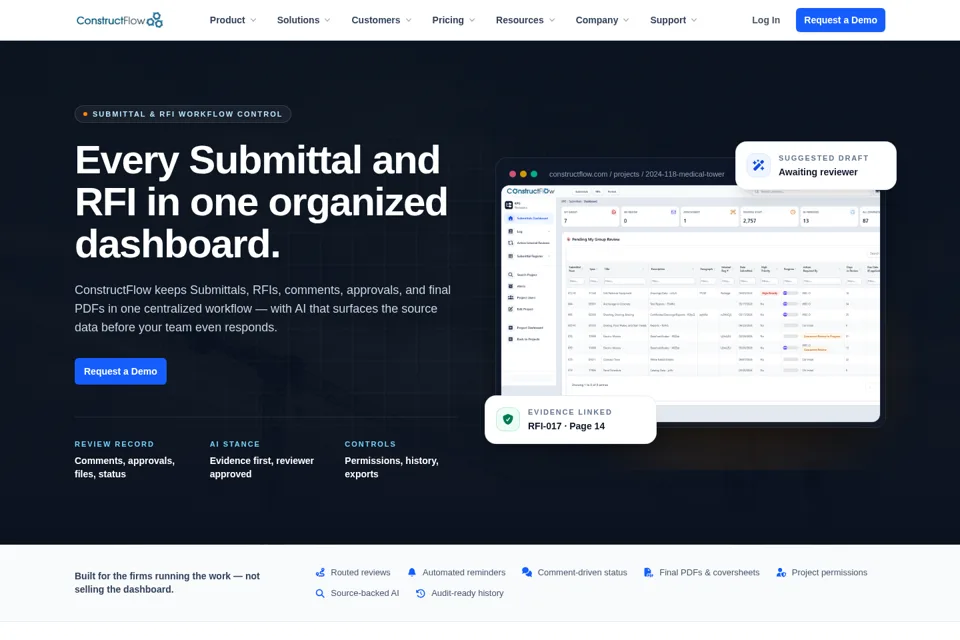Click the '2,757' stat in dashboard preview
Image resolution: width=960 pixels, height=640 pixels.
749,221
